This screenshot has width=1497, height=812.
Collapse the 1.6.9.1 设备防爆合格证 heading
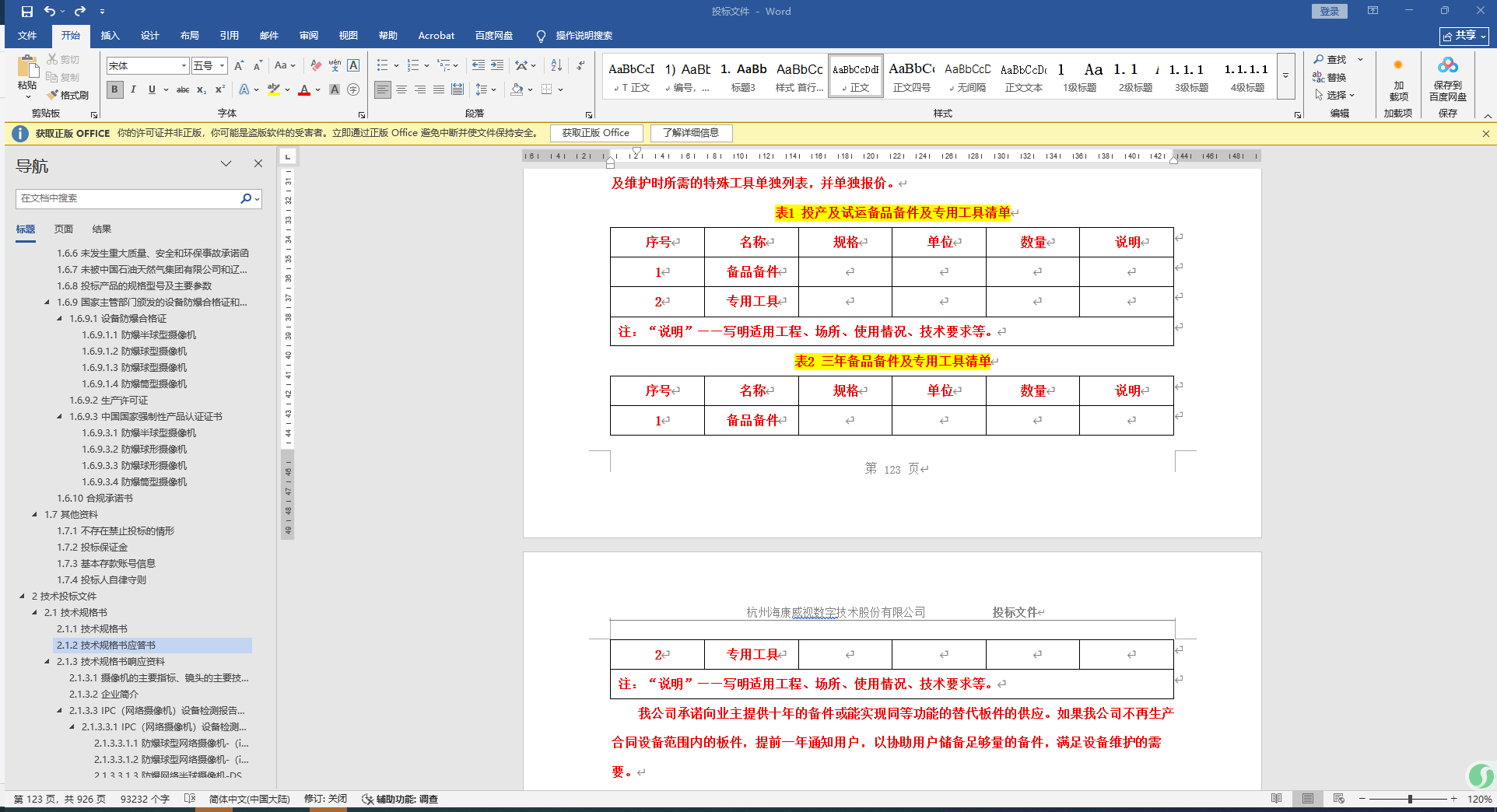60,318
